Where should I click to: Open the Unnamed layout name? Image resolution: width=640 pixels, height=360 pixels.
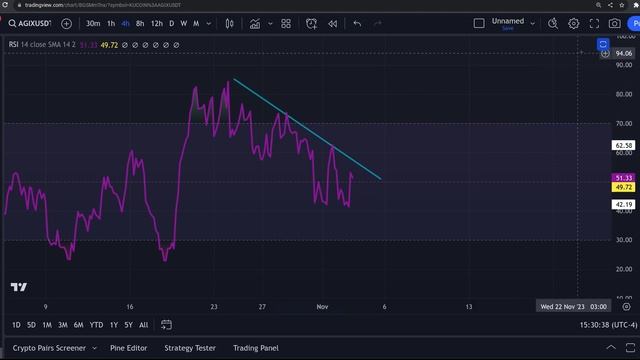[x=508, y=21]
